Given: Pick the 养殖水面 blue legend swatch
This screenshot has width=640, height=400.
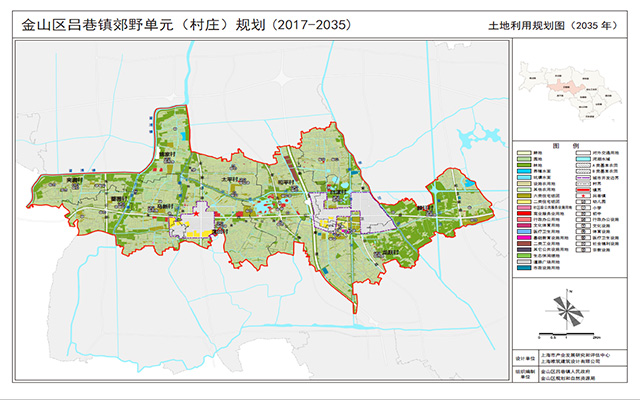Looking at the screenshot, I should (x=524, y=171).
